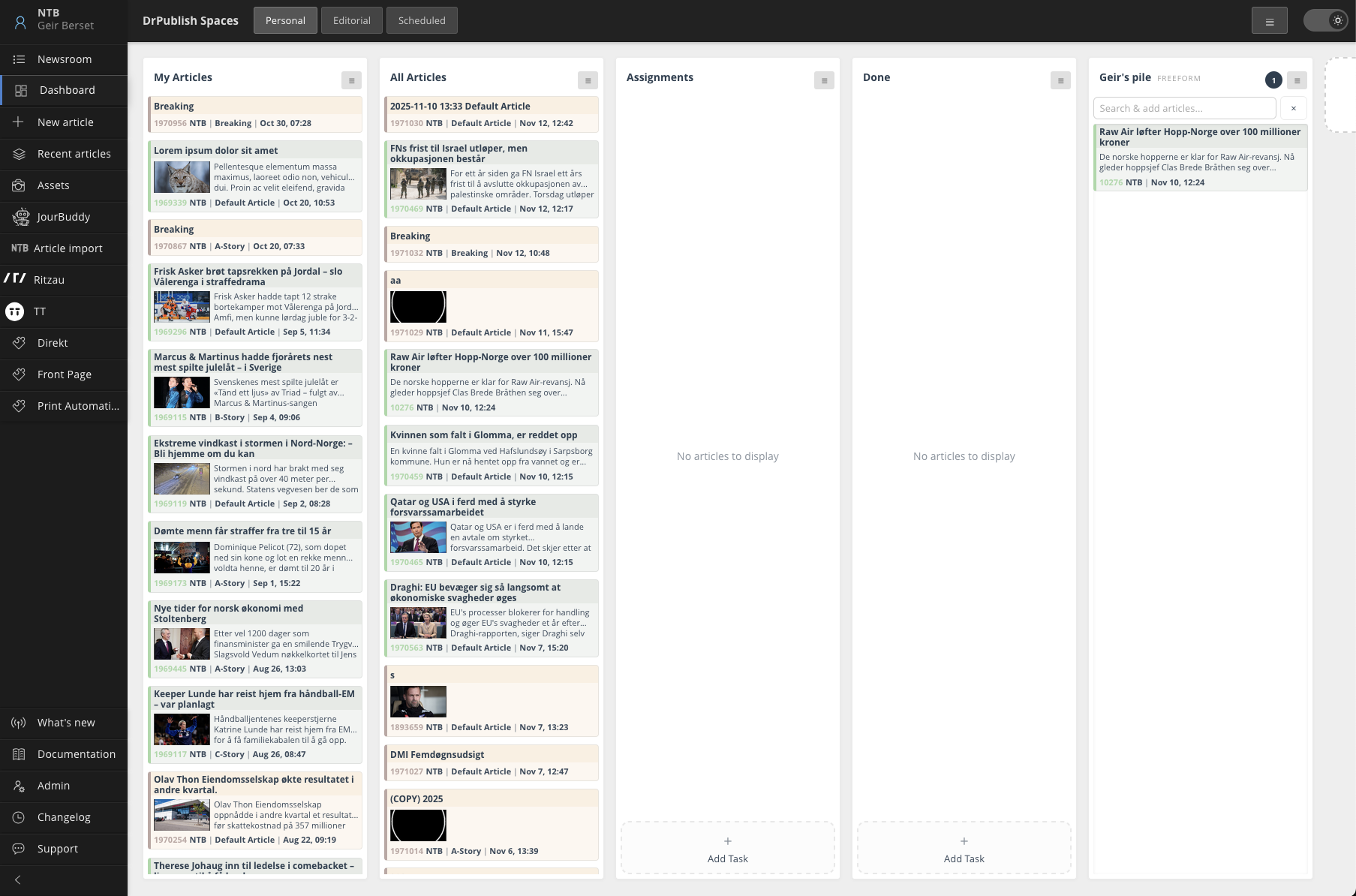Open the Assets panel from sidebar

(53, 185)
